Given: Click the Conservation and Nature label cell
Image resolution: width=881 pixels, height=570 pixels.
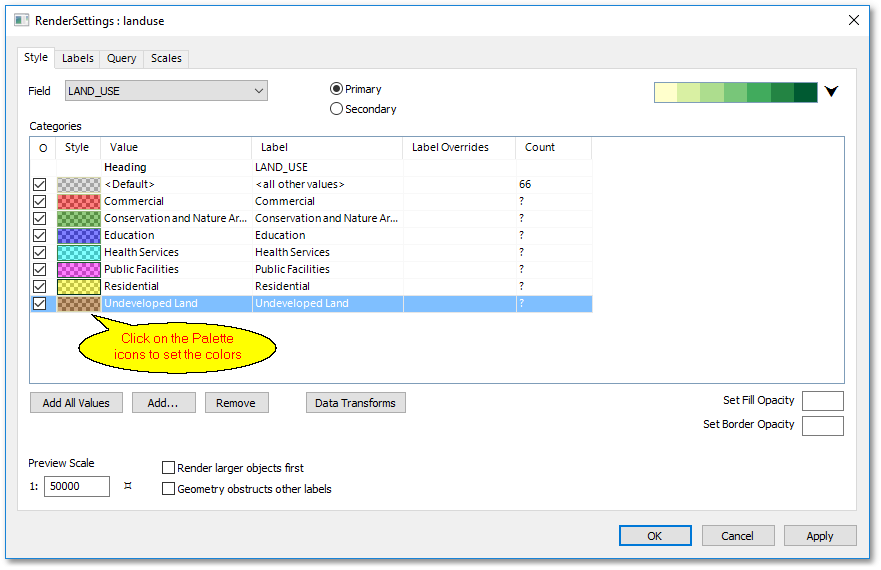Looking at the screenshot, I should point(328,218).
